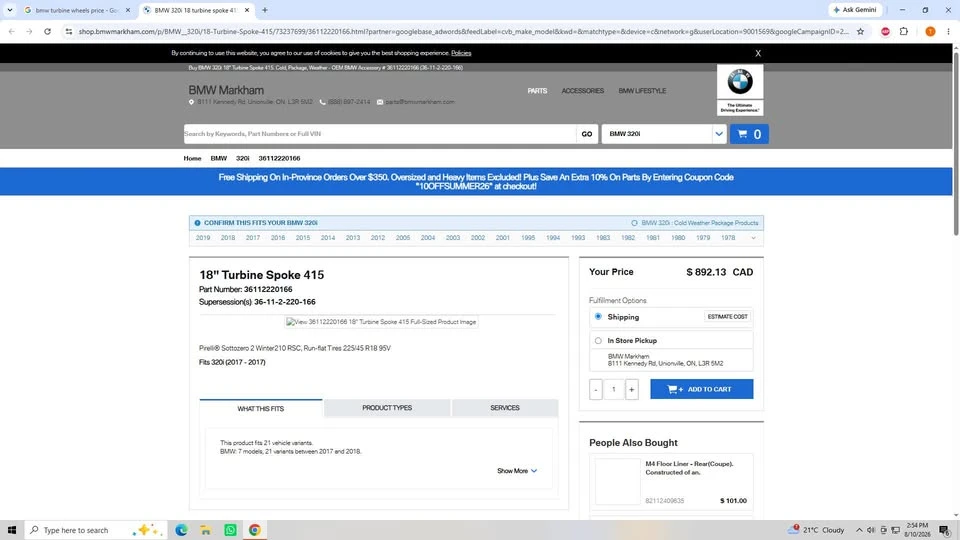Decrease quantity with the minus button

click(x=596, y=389)
